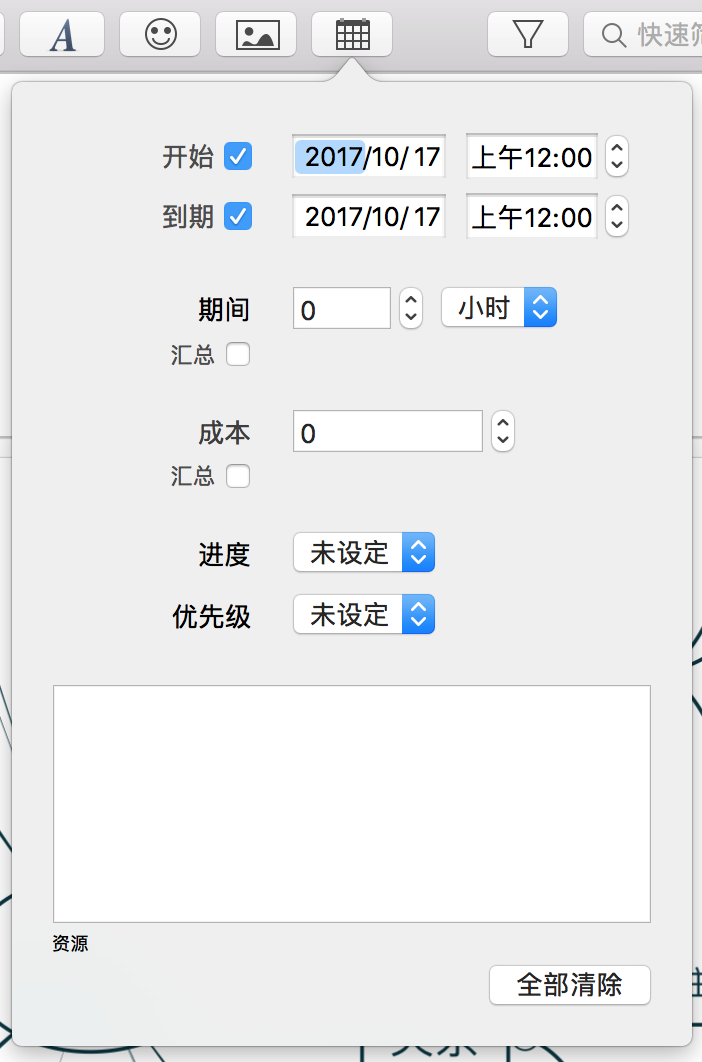Click the 期间 duration stepper arrows
Viewport: 702px width, 1062px height.
coord(411,309)
